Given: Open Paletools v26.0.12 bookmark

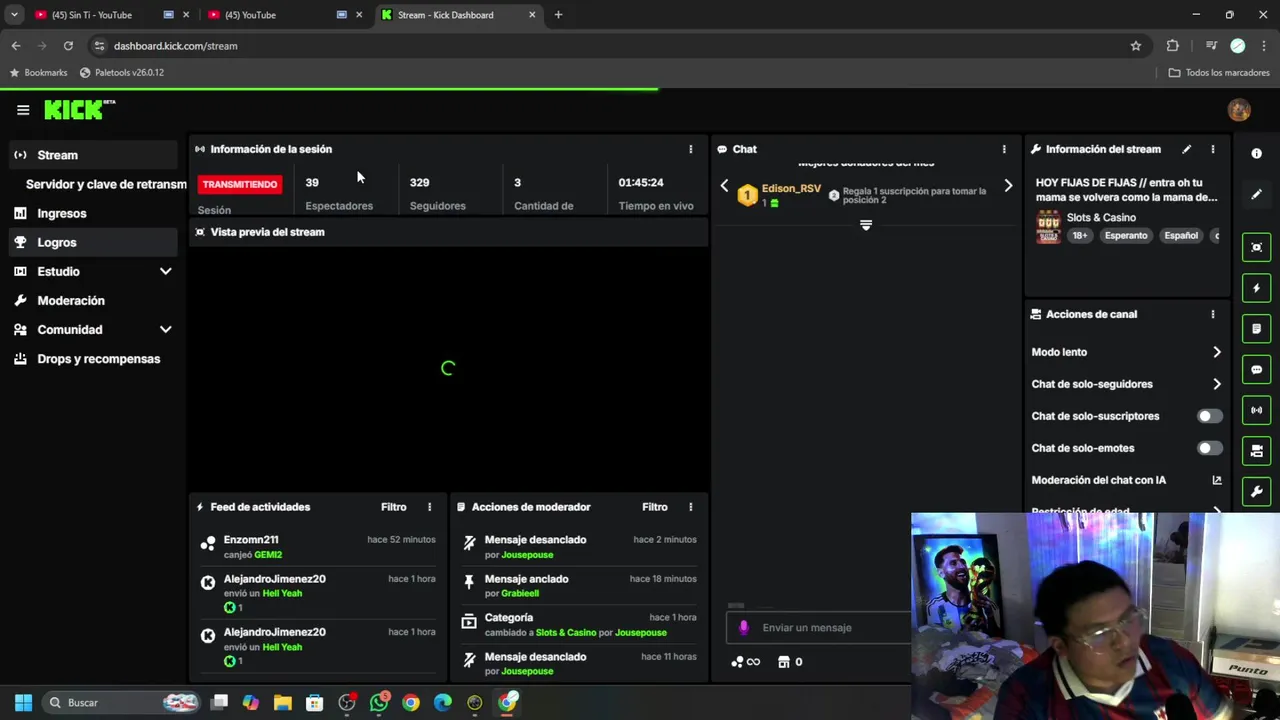Looking at the screenshot, I should pos(122,73).
